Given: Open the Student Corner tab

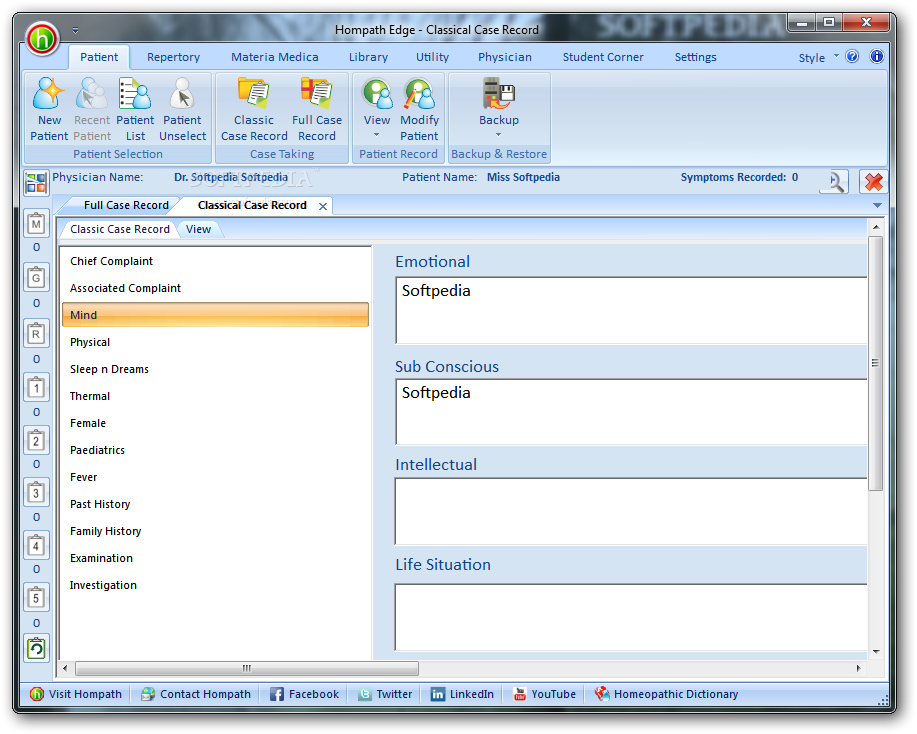Looking at the screenshot, I should pos(603,57).
